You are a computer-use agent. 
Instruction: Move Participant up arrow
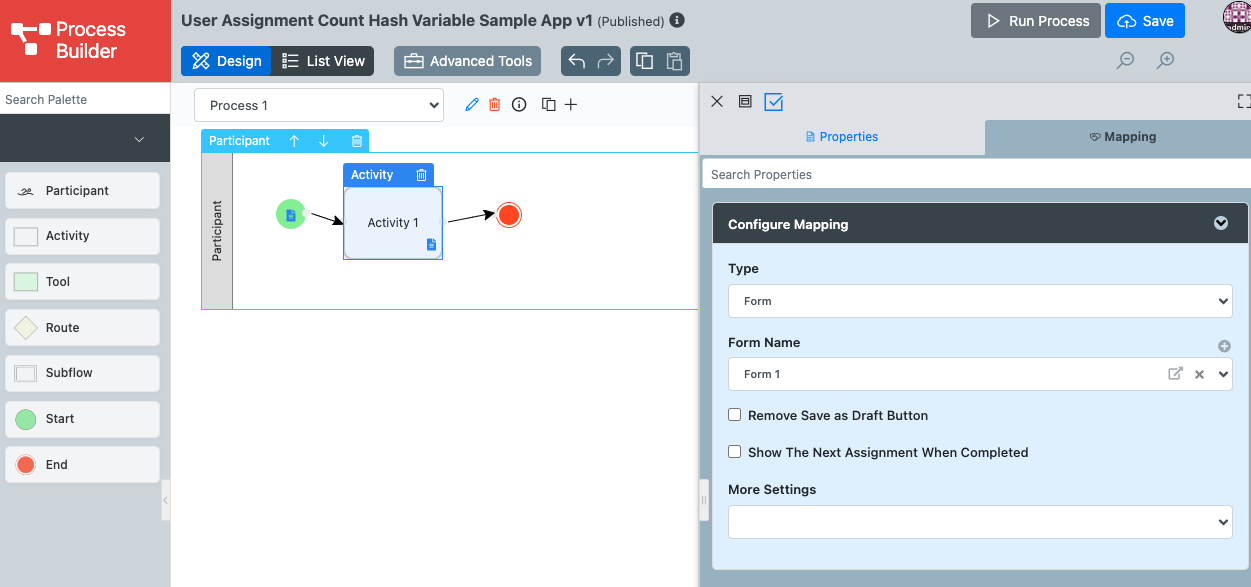[294, 141]
